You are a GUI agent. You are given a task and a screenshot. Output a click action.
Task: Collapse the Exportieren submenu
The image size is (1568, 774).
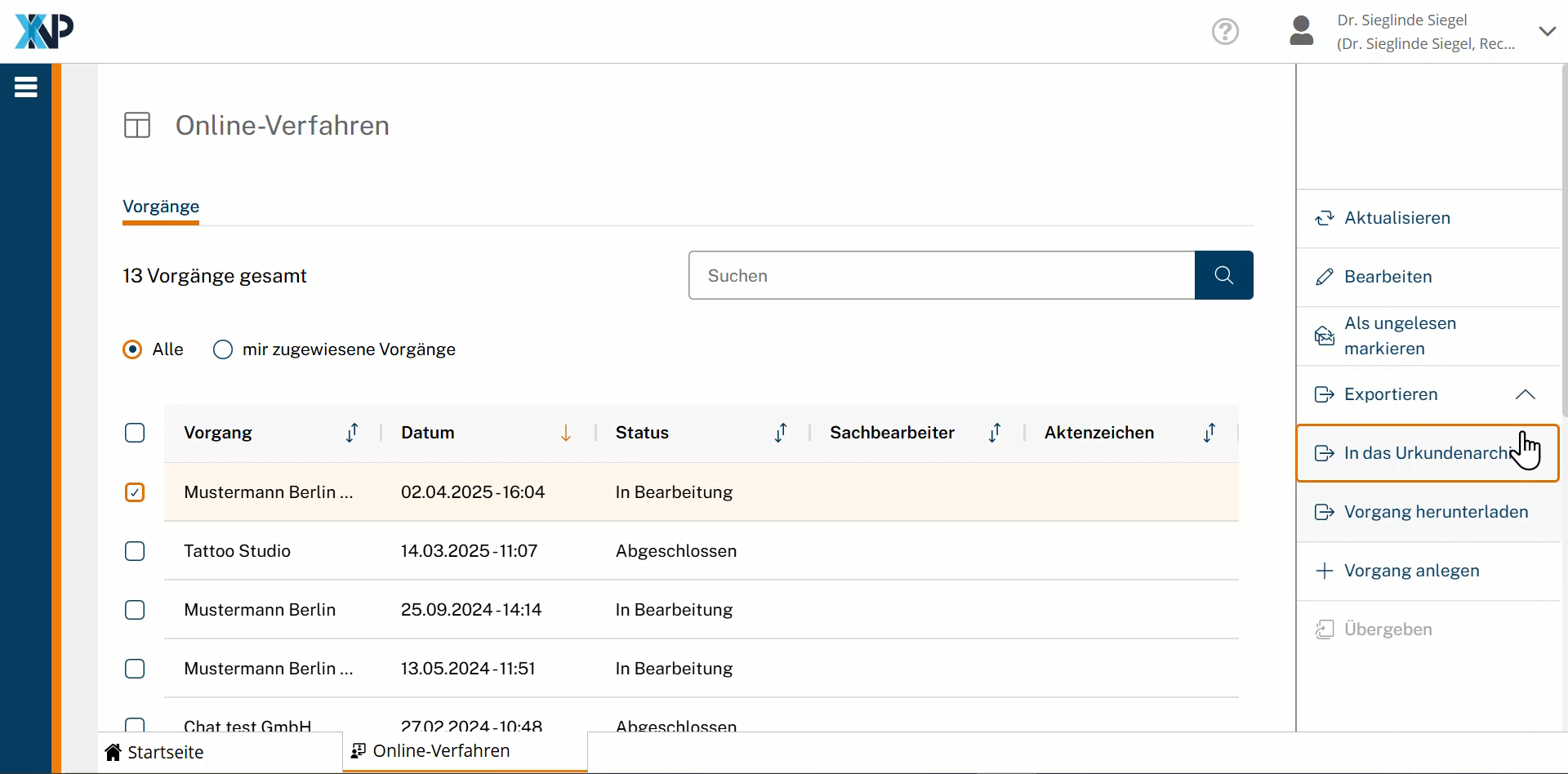pos(1524,394)
